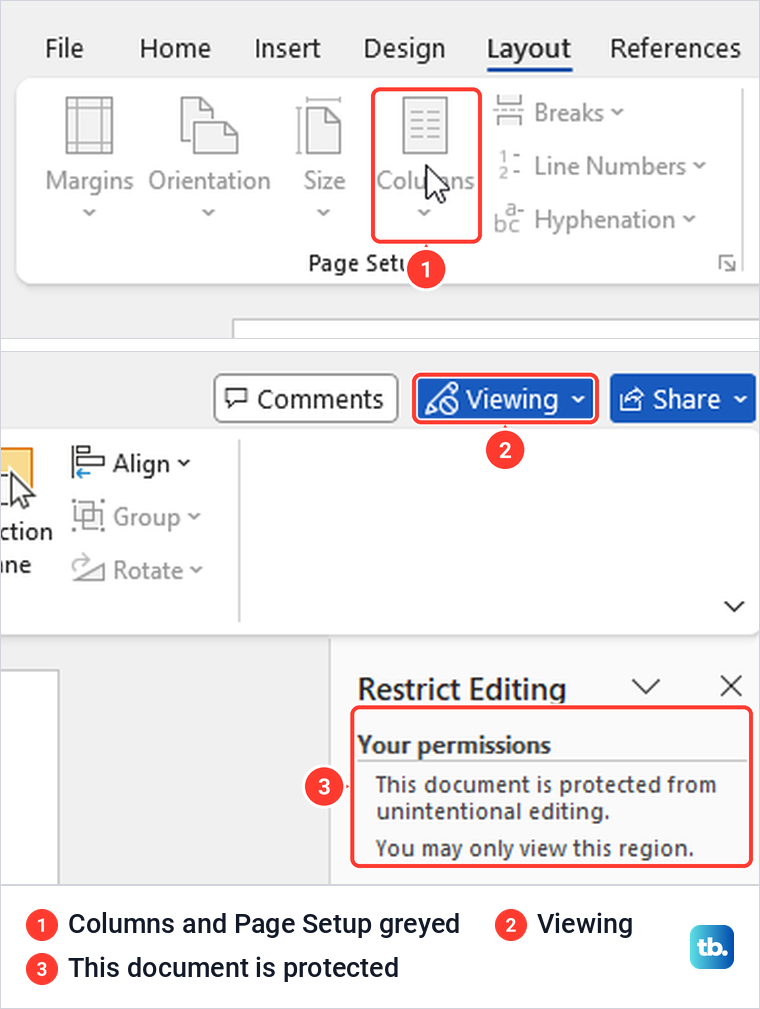Click the 'Your permissions' heading

tap(454, 745)
